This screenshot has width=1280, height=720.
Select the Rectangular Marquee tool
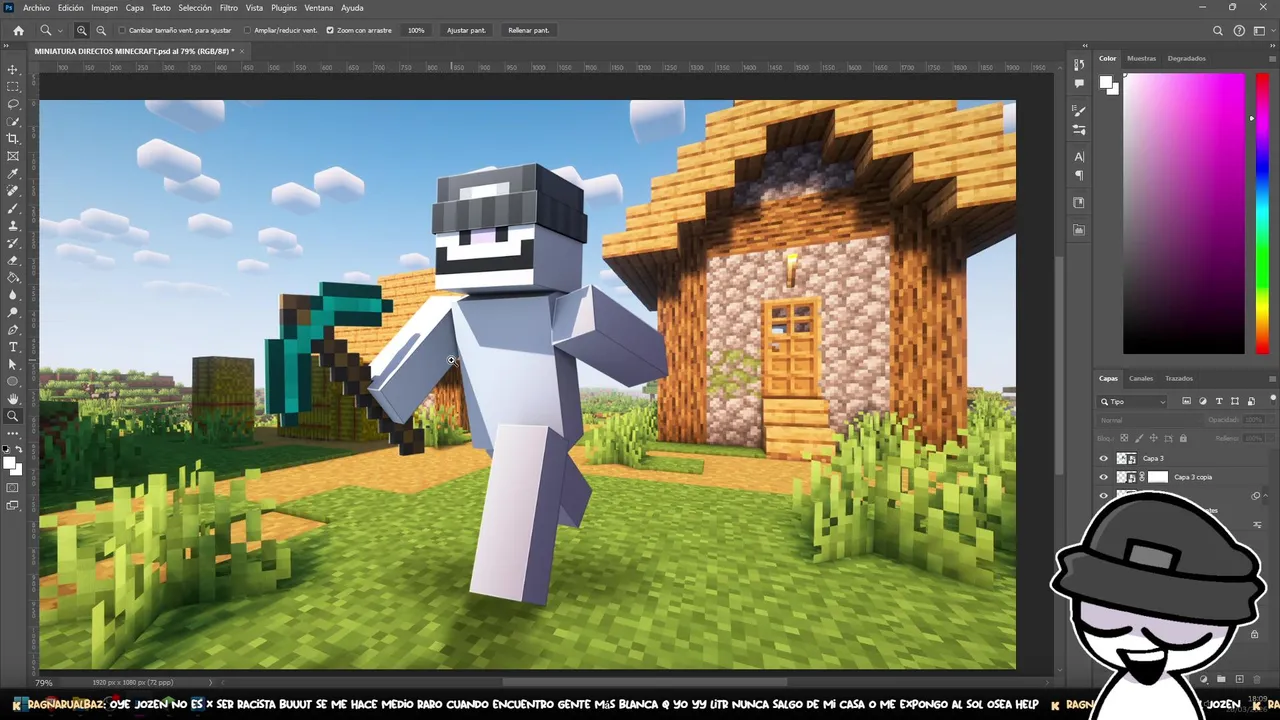click(x=13, y=86)
